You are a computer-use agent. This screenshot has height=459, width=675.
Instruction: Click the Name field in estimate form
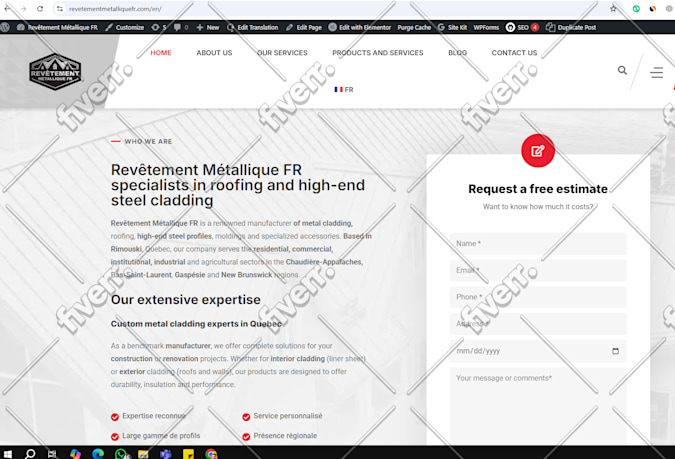(538, 244)
